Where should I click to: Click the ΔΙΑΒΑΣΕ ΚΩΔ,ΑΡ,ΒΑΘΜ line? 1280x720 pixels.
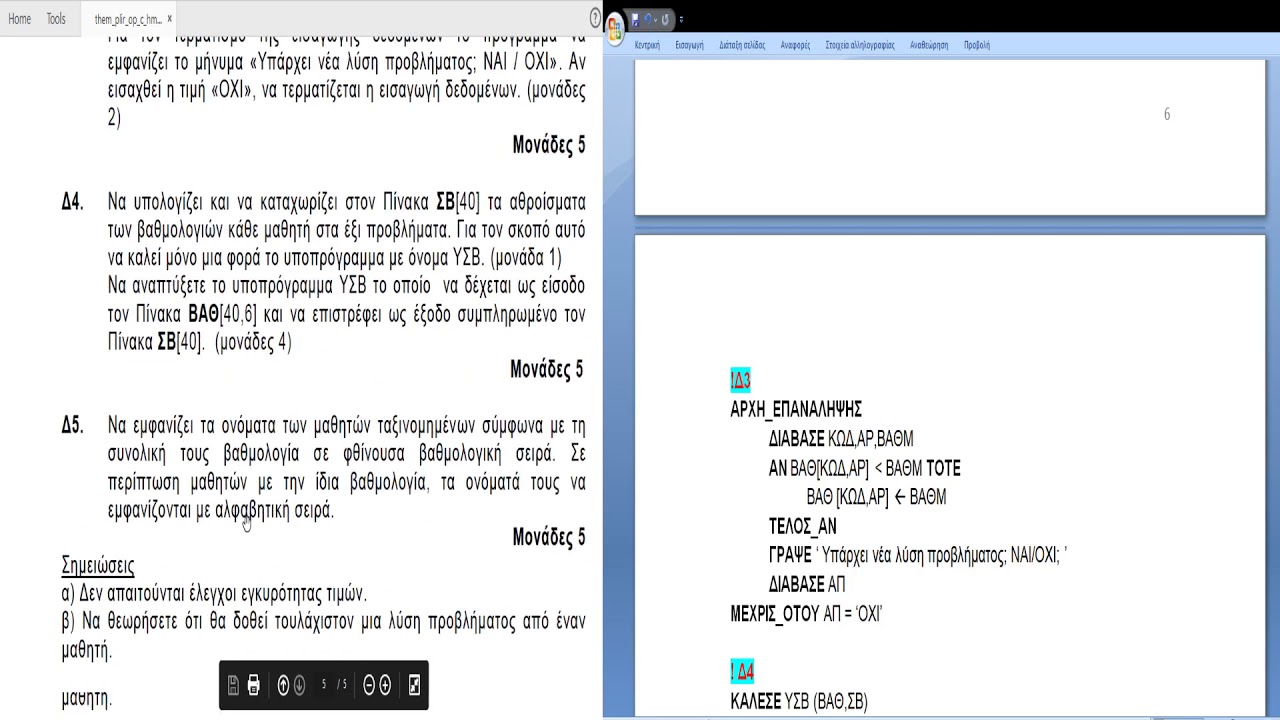click(841, 438)
